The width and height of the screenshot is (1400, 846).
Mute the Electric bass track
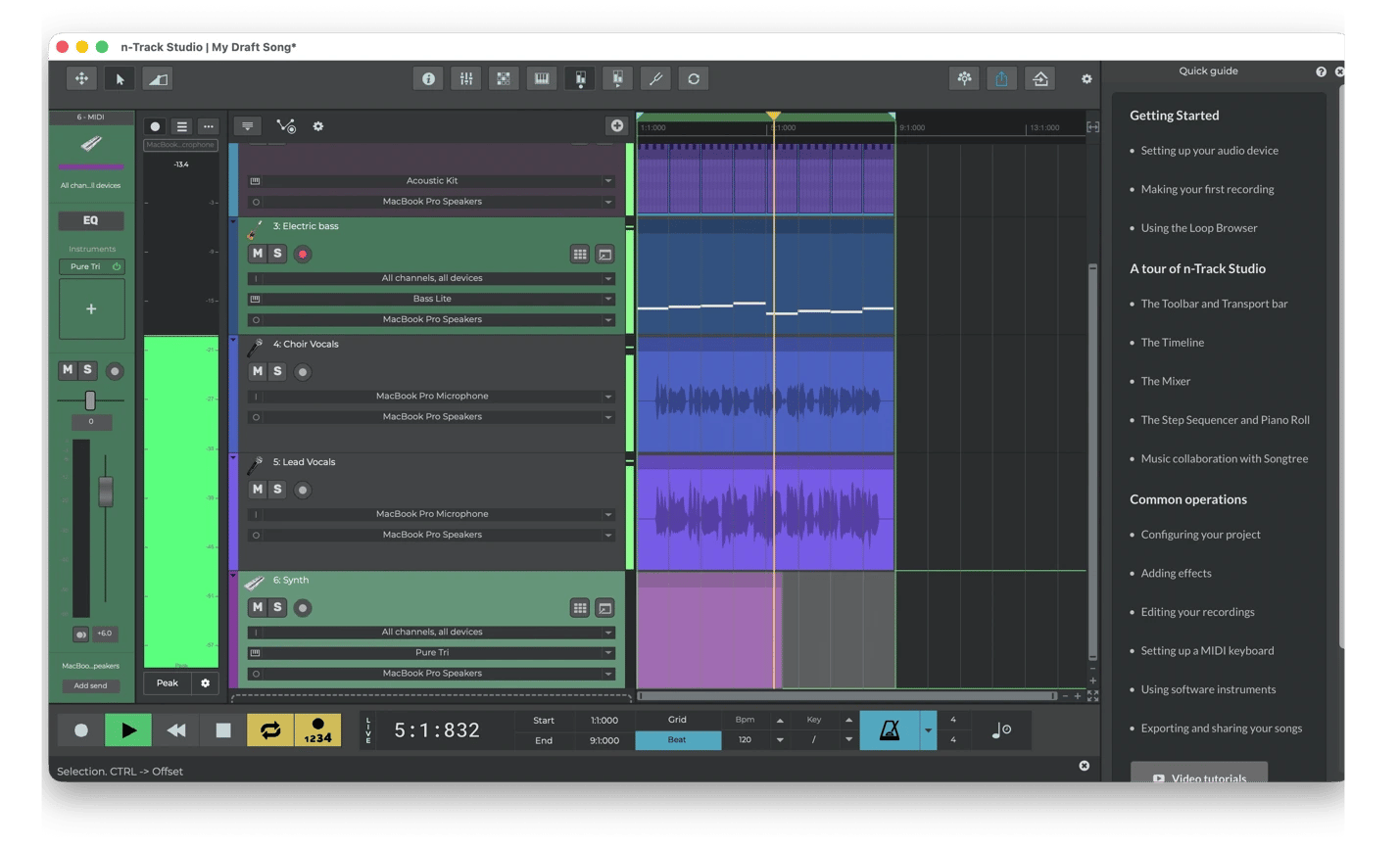click(258, 254)
